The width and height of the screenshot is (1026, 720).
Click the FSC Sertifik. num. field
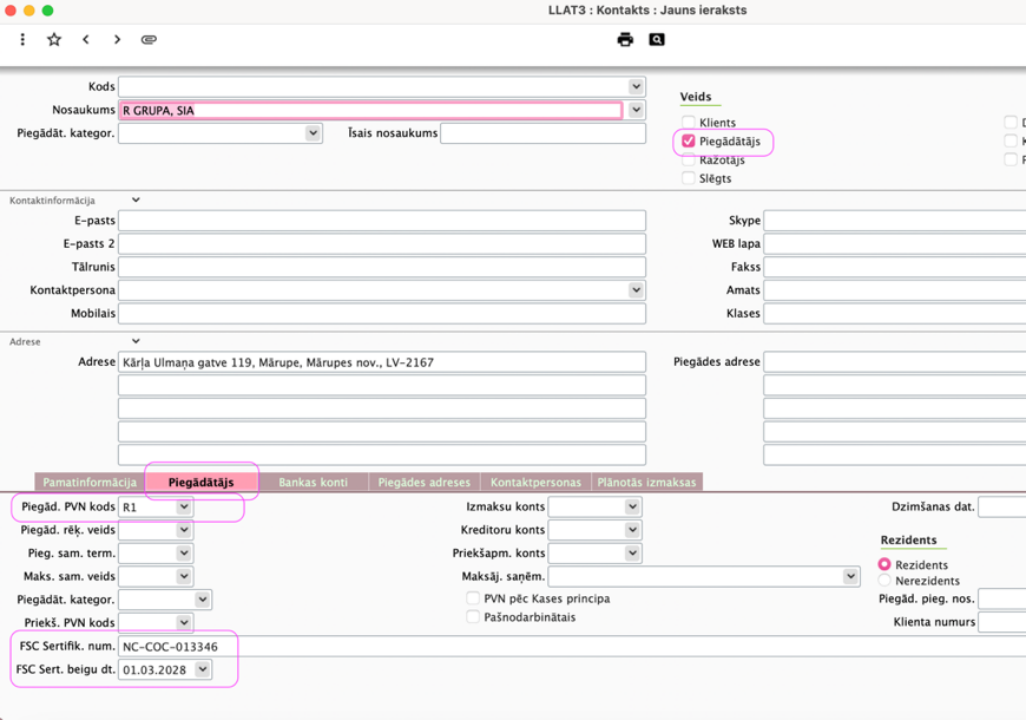380,646
